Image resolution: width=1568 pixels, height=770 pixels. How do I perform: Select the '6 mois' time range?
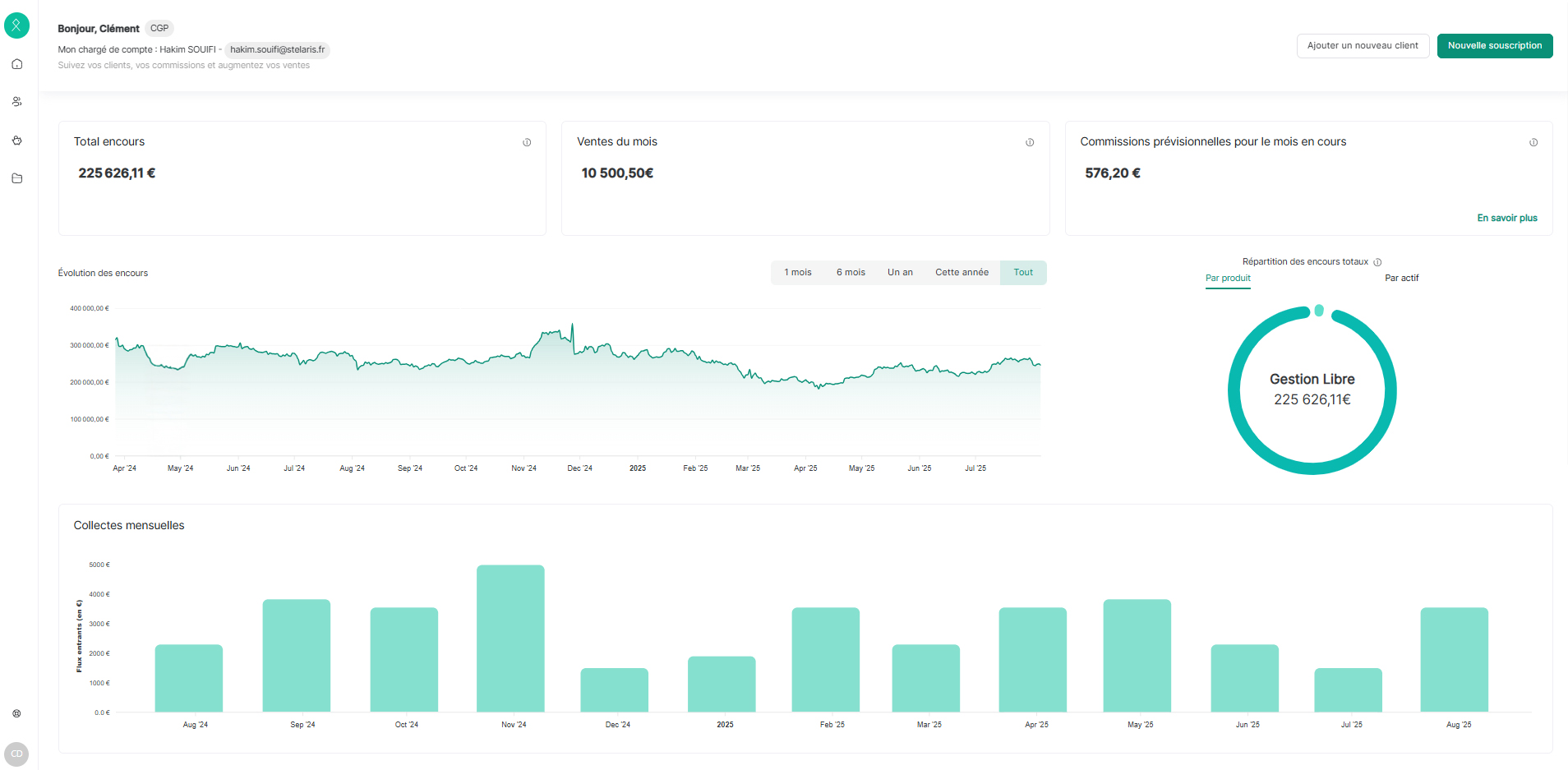click(851, 273)
